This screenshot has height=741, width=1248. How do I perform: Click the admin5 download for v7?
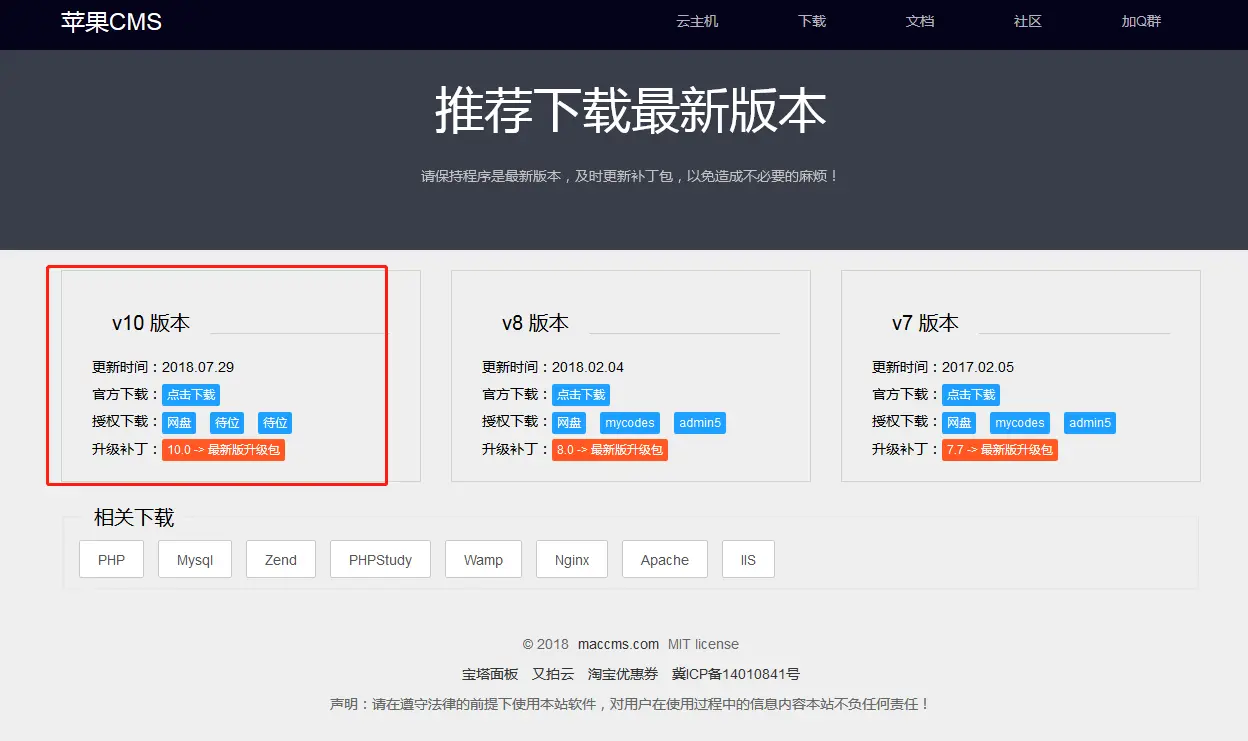click(1090, 422)
